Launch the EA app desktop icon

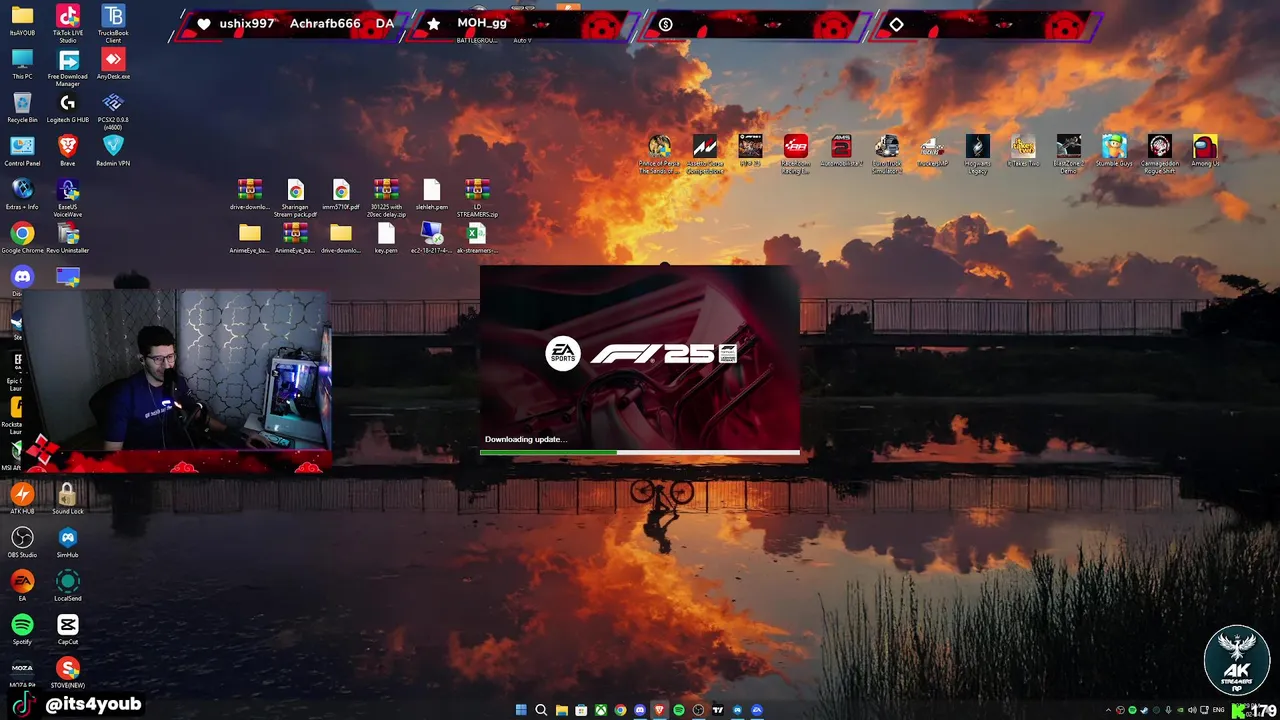(22, 585)
